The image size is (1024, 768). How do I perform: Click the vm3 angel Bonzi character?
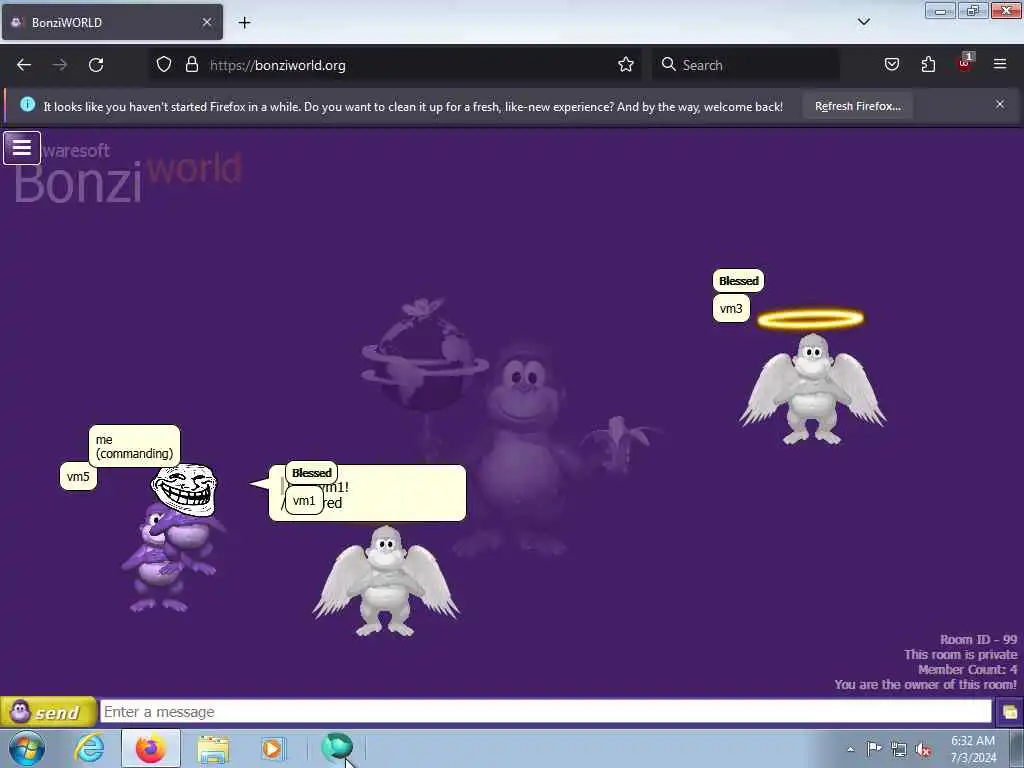tap(812, 389)
